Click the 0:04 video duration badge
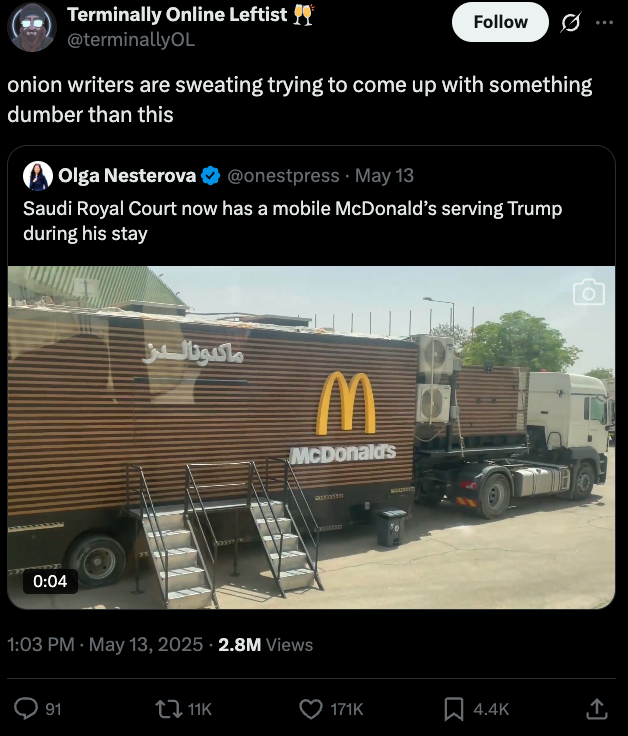This screenshot has width=628, height=736. pos(50,580)
